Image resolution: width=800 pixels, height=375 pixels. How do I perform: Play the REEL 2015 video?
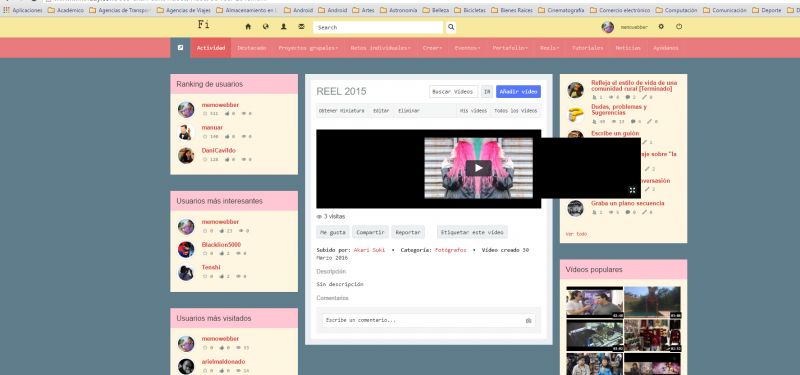pyautogui.click(x=479, y=168)
